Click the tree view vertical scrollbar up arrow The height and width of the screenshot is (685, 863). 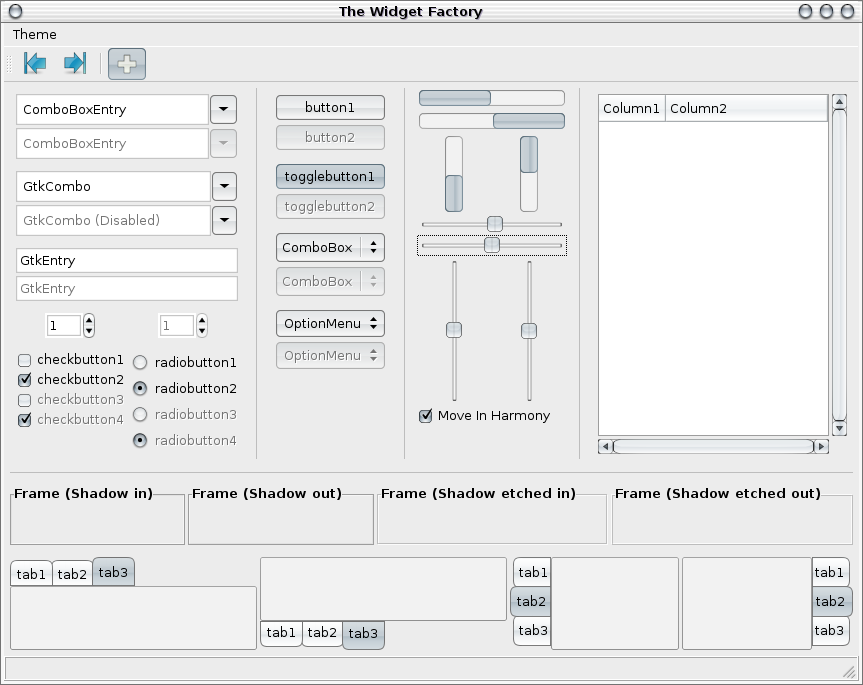pyautogui.click(x=839, y=102)
